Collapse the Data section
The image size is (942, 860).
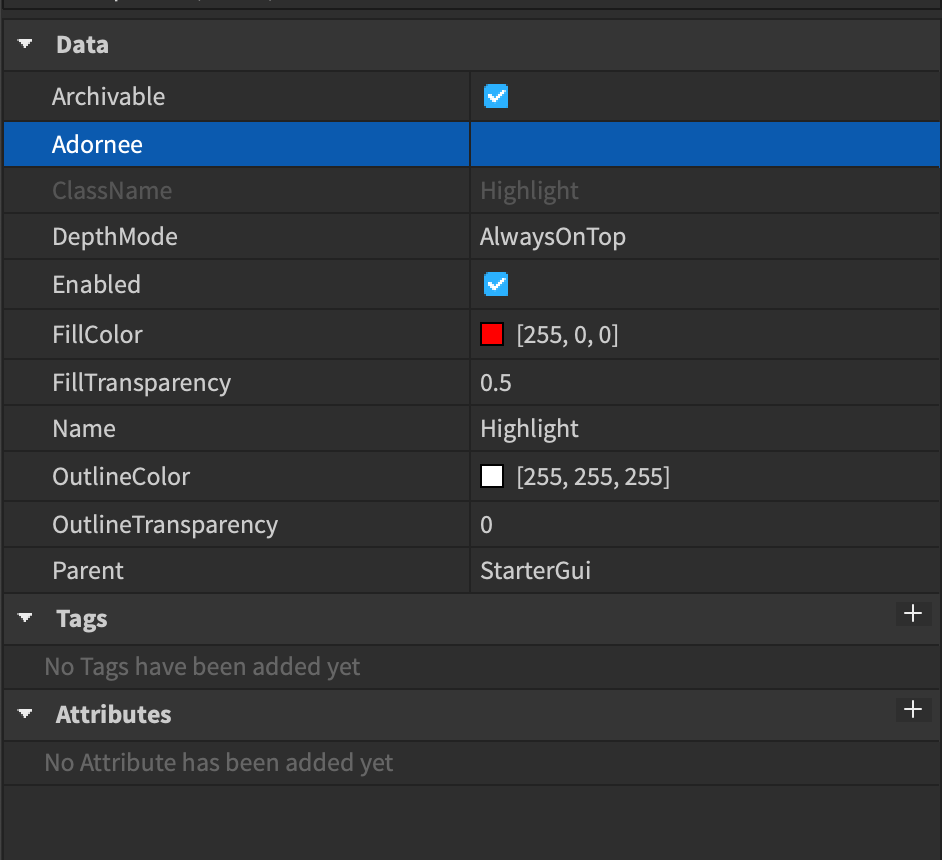pos(25,45)
